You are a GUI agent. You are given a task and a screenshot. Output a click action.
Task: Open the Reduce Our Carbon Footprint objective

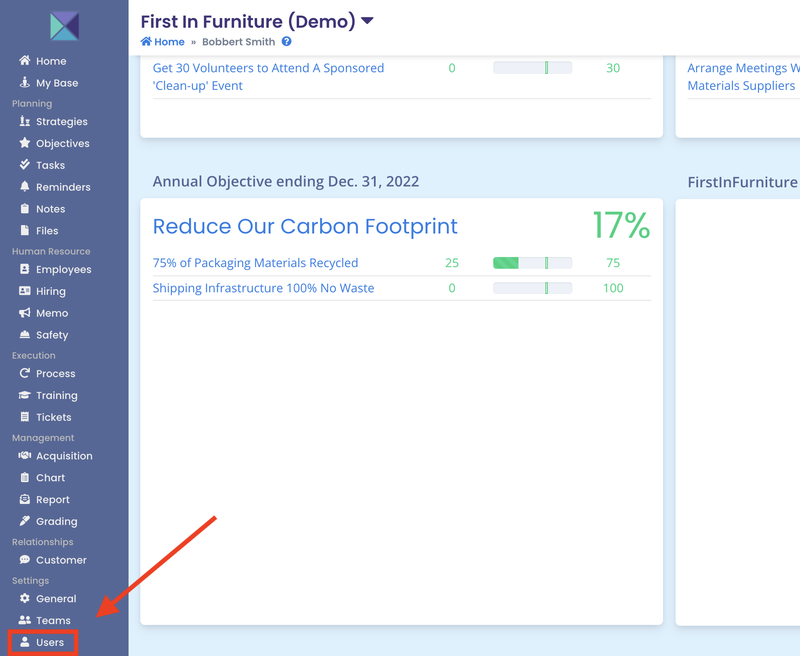[305, 226]
